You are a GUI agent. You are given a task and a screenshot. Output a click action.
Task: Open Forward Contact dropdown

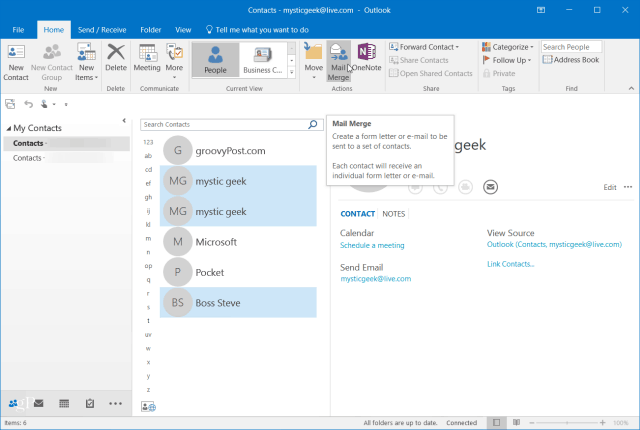coord(424,47)
